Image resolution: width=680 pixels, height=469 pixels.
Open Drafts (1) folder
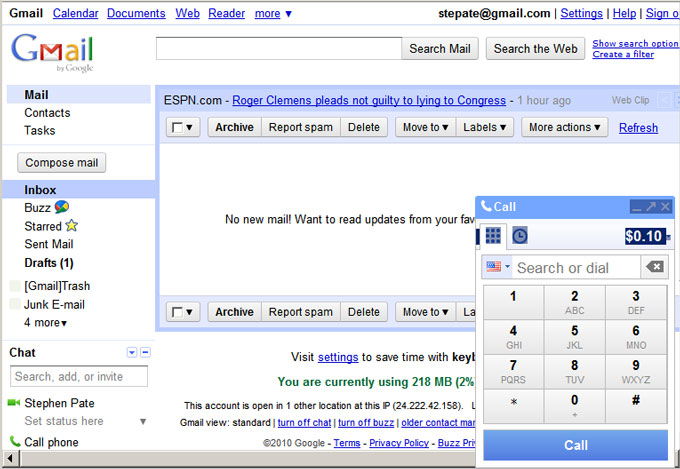pos(49,263)
